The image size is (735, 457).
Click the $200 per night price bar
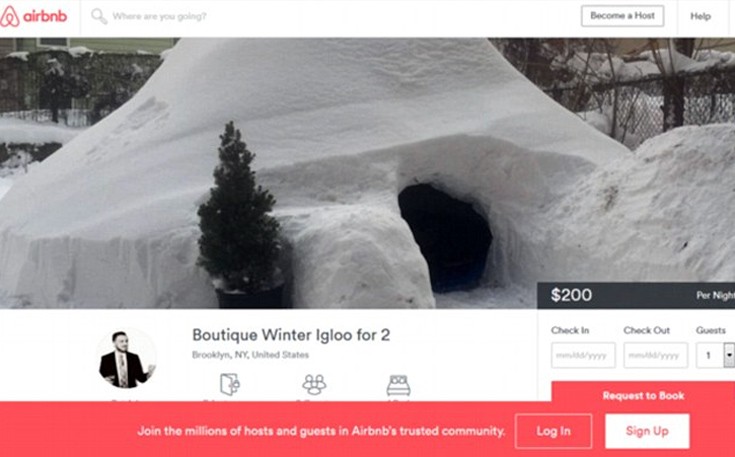pyautogui.click(x=636, y=295)
